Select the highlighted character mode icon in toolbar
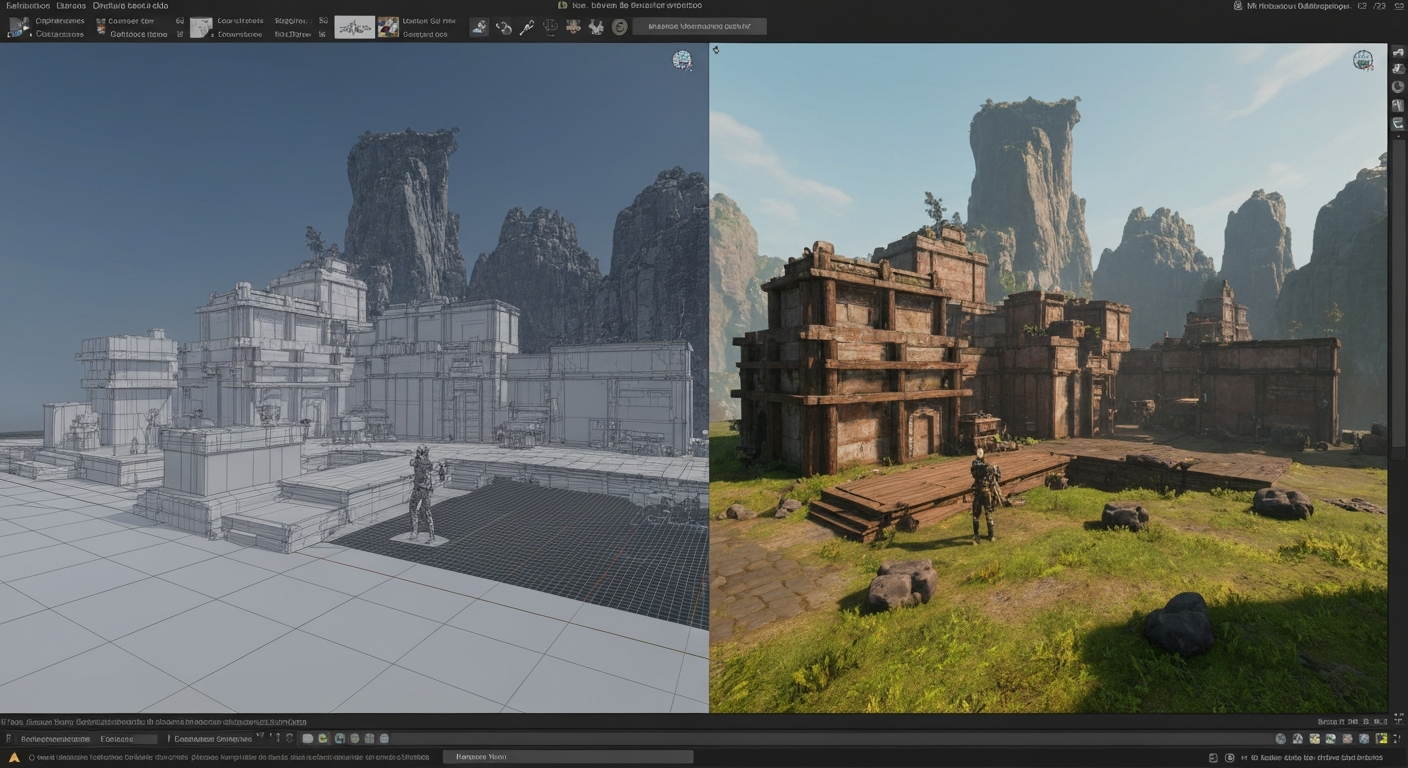The height and width of the screenshot is (768, 1408). pos(479,27)
